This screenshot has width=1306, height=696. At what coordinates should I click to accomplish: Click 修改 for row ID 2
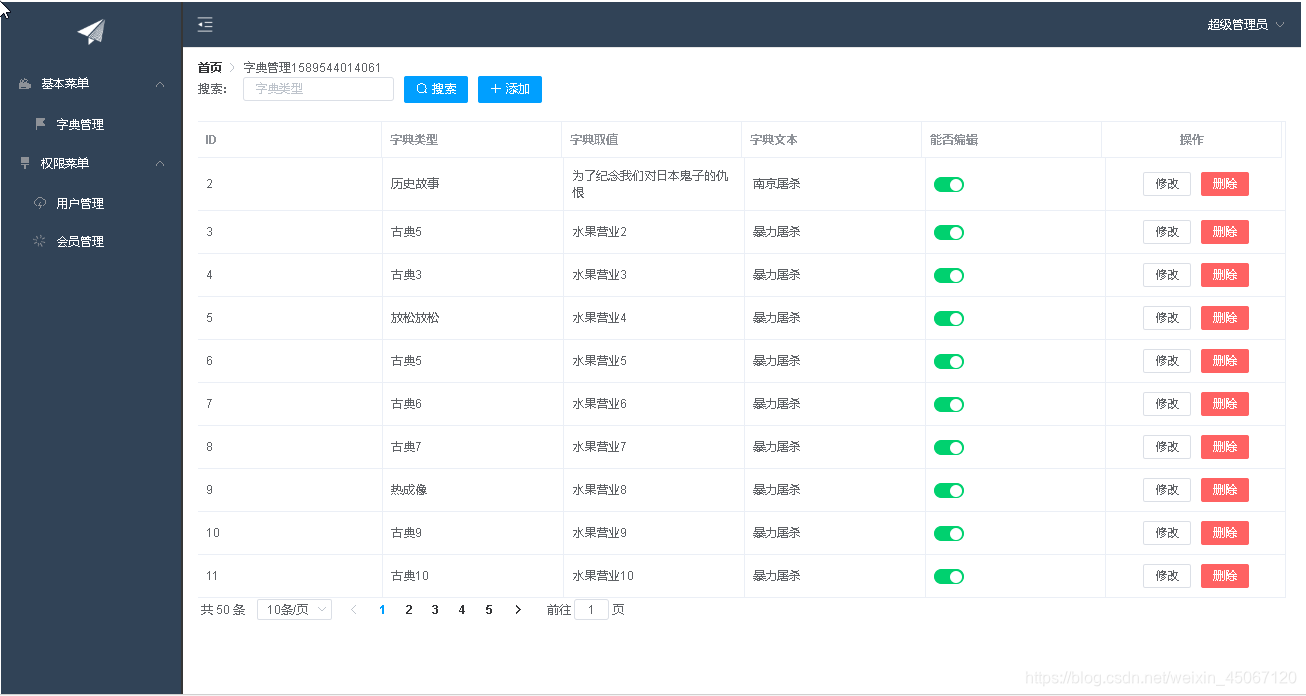click(x=1167, y=184)
